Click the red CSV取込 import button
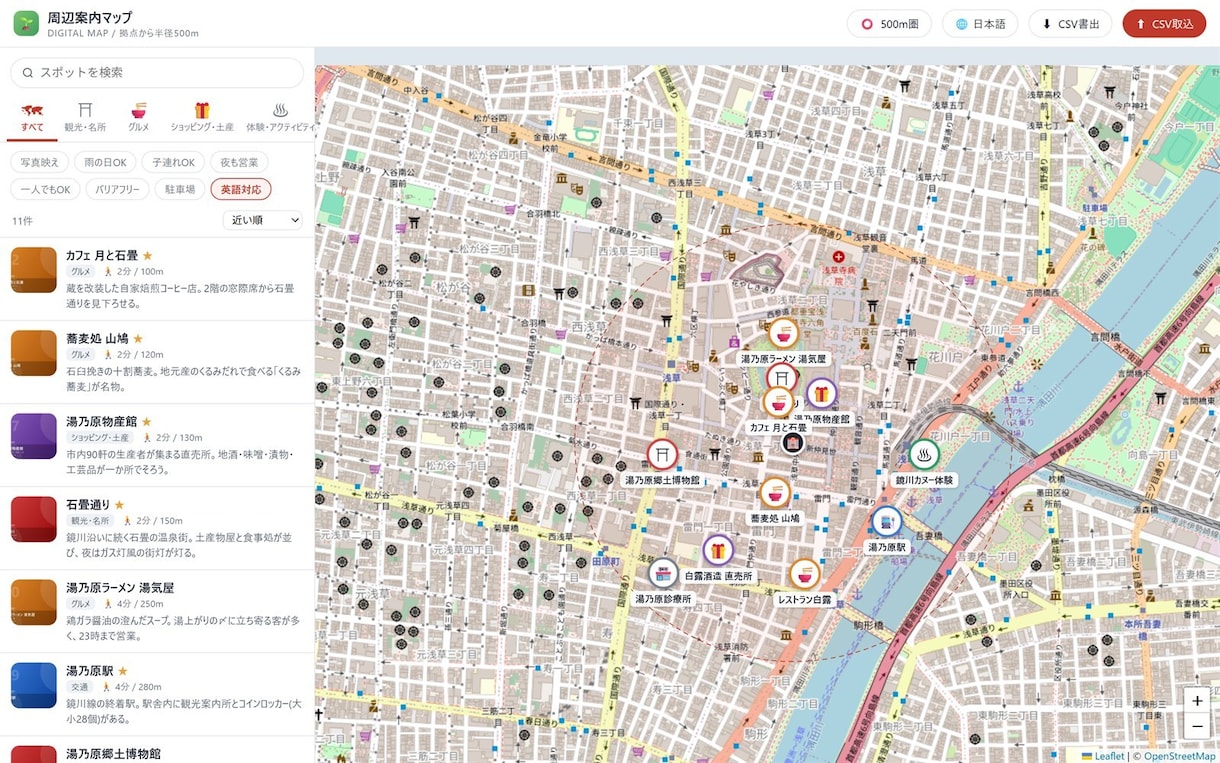 1164,24
